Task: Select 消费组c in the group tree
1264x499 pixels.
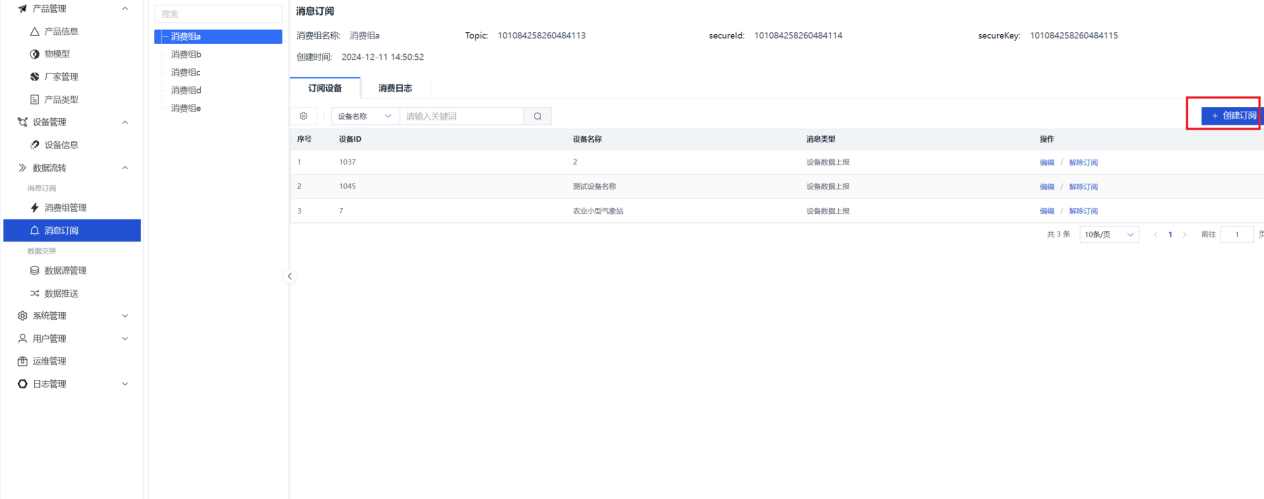Action: pos(186,72)
